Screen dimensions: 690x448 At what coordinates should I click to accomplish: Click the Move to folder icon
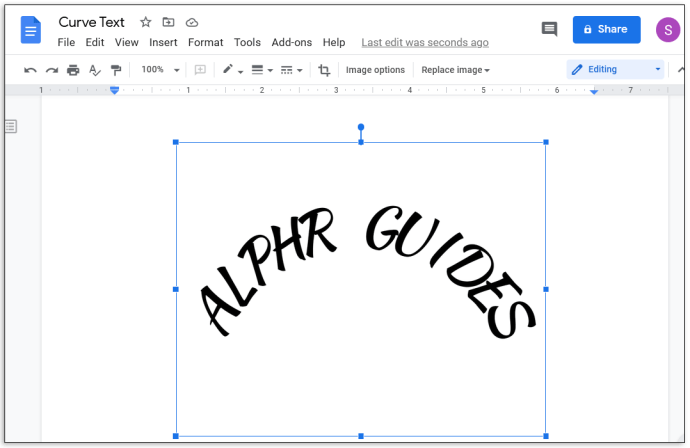coord(169,22)
